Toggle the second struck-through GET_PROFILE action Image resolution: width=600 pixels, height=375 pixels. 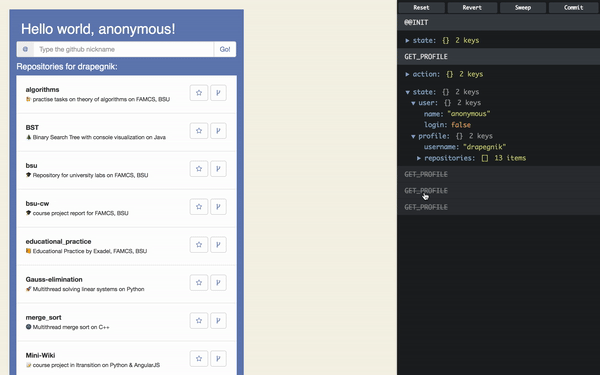click(499, 191)
